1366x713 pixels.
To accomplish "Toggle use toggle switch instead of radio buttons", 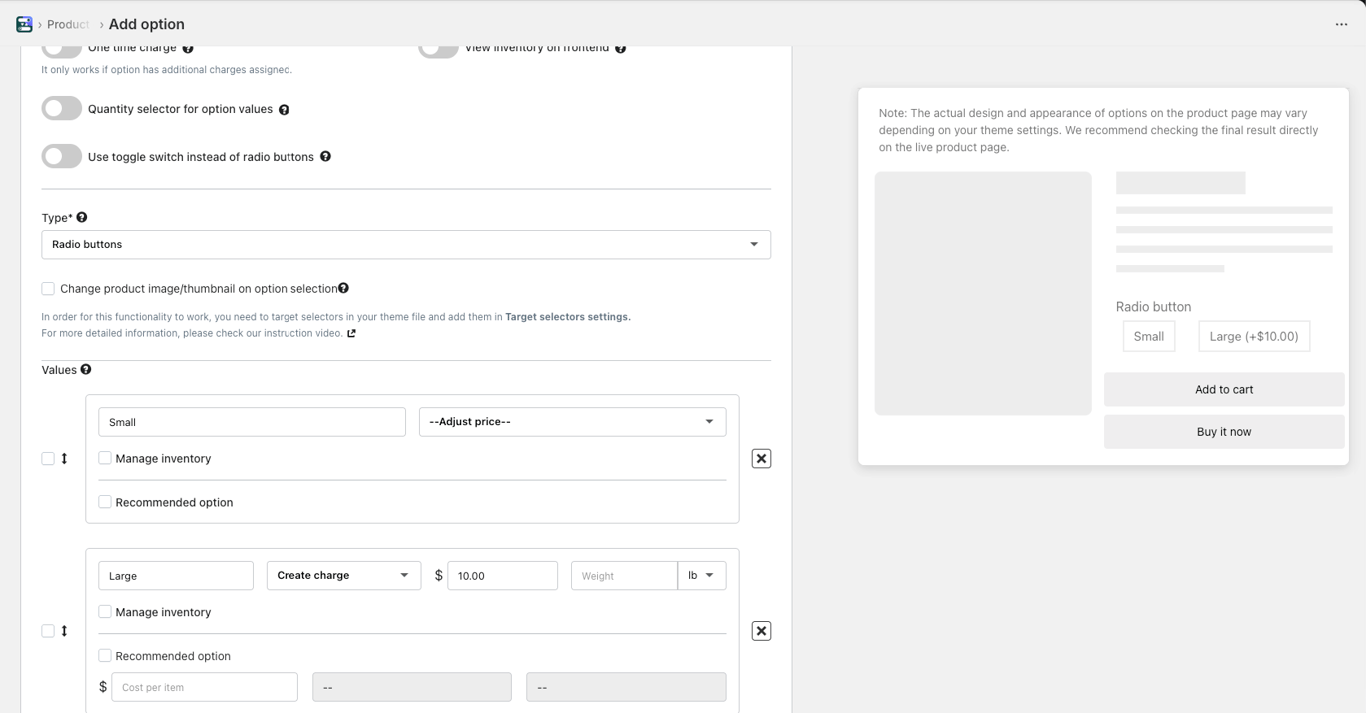I will point(62,157).
